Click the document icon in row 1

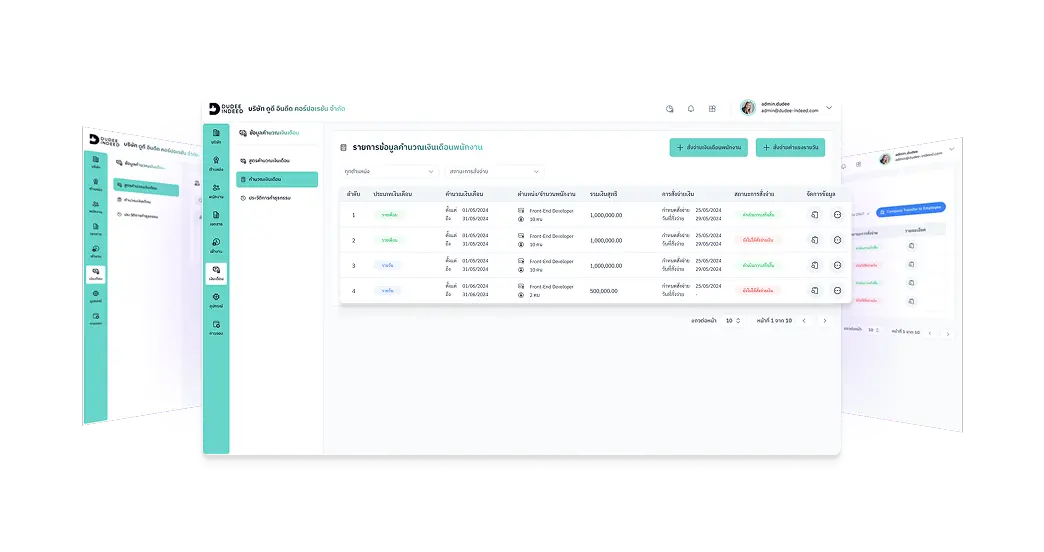point(815,215)
